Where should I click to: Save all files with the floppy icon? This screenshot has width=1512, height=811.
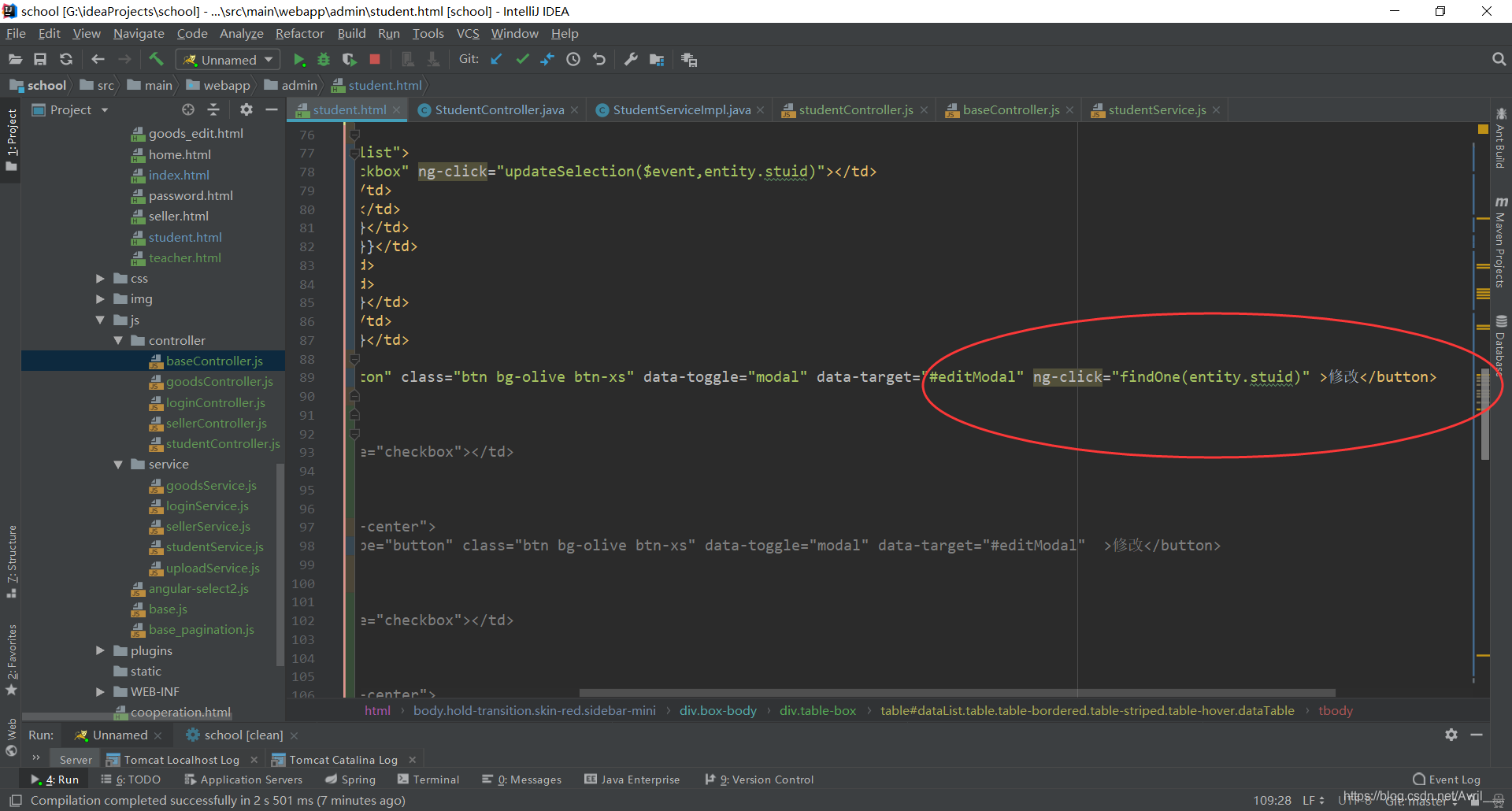(x=40, y=60)
